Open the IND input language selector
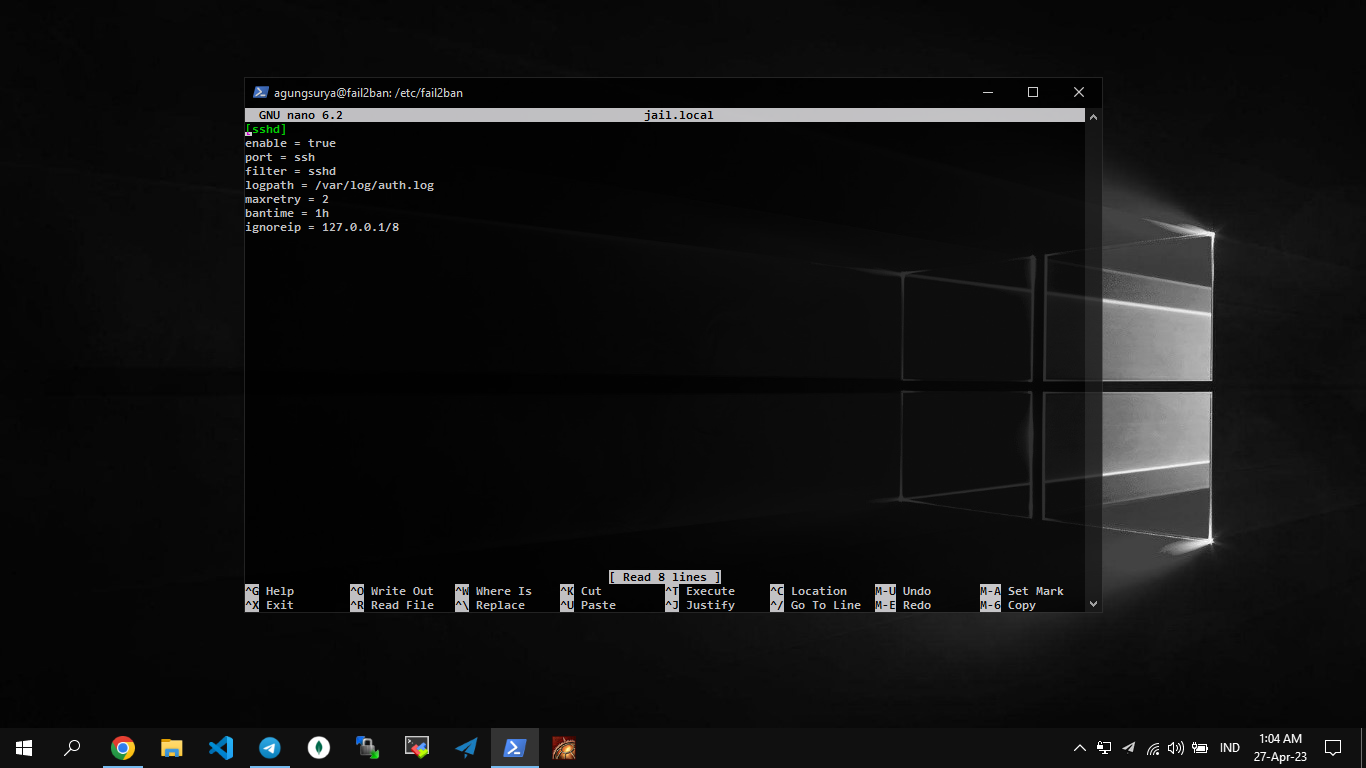Image resolution: width=1366 pixels, height=768 pixels. (x=1230, y=748)
